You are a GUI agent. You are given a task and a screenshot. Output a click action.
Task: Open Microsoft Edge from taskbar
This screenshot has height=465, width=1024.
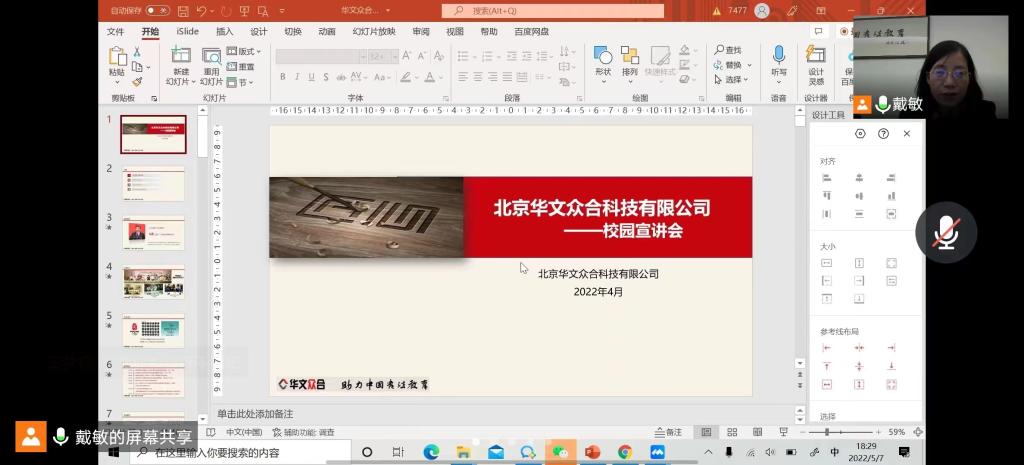[x=430, y=452]
